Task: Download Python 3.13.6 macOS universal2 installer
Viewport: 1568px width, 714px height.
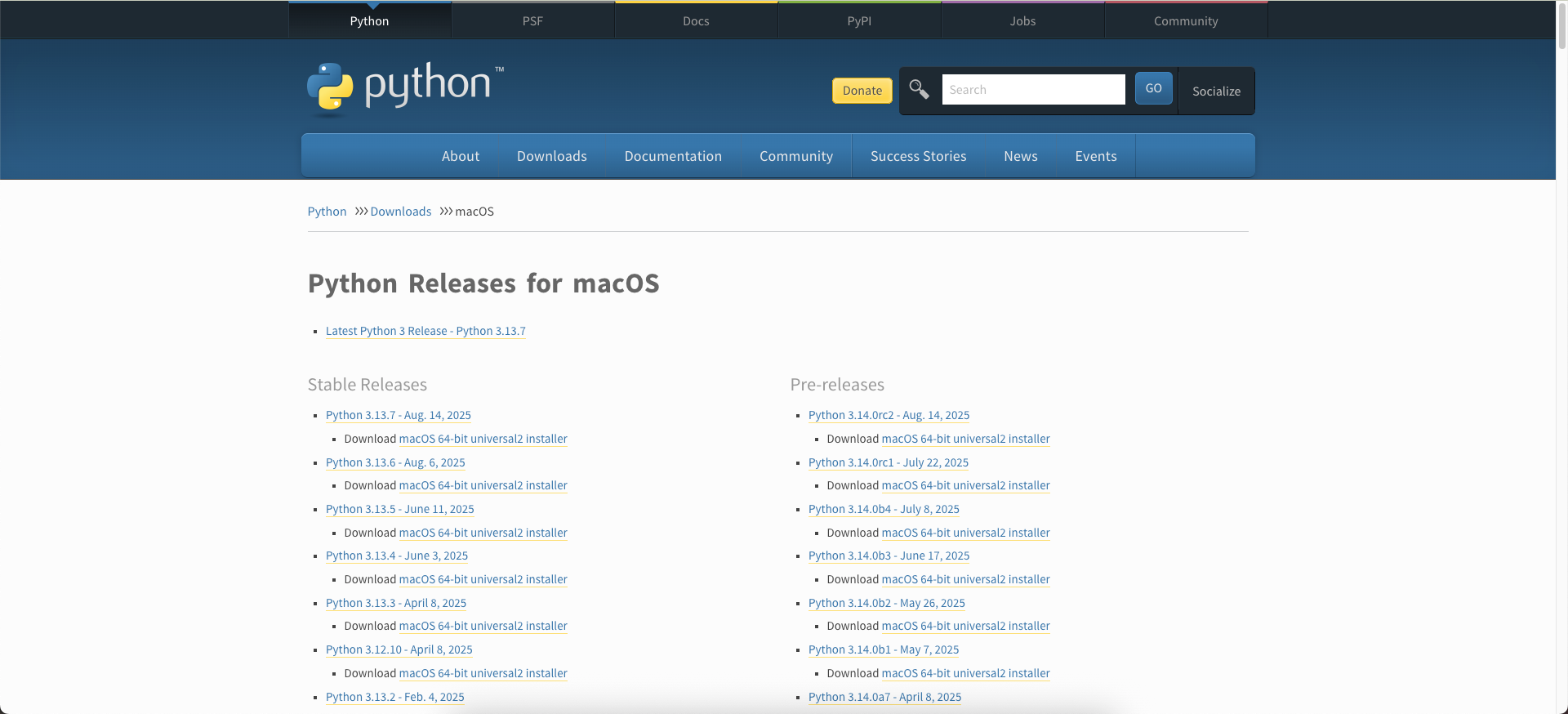Action: 483,485
